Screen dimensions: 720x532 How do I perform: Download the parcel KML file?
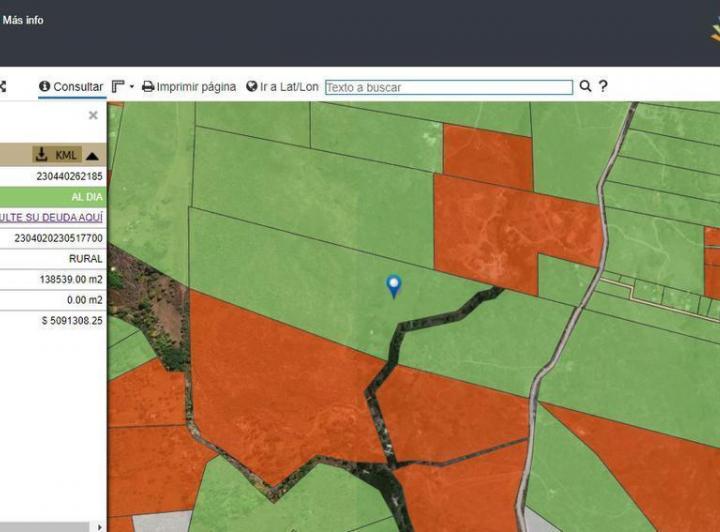(x=57, y=155)
